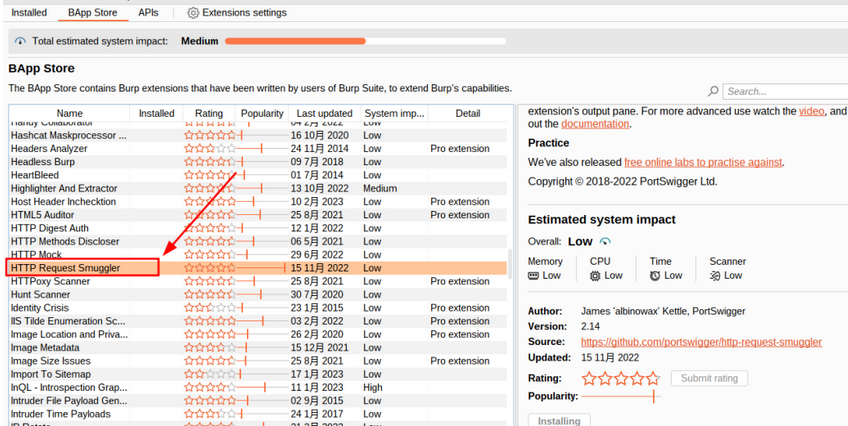848x426 pixels.
Task: Set rating to third star
Action: [x=621, y=378]
